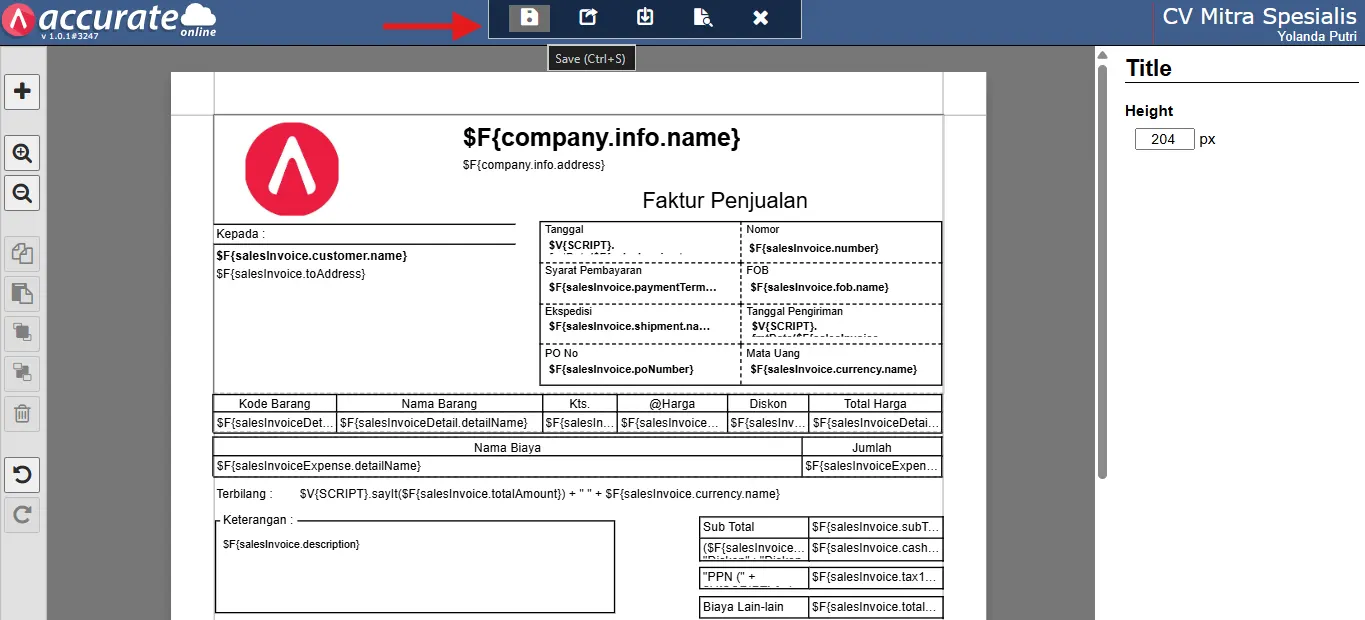Select the red company logo image
The width and height of the screenshot is (1365, 620).
coord(293,170)
